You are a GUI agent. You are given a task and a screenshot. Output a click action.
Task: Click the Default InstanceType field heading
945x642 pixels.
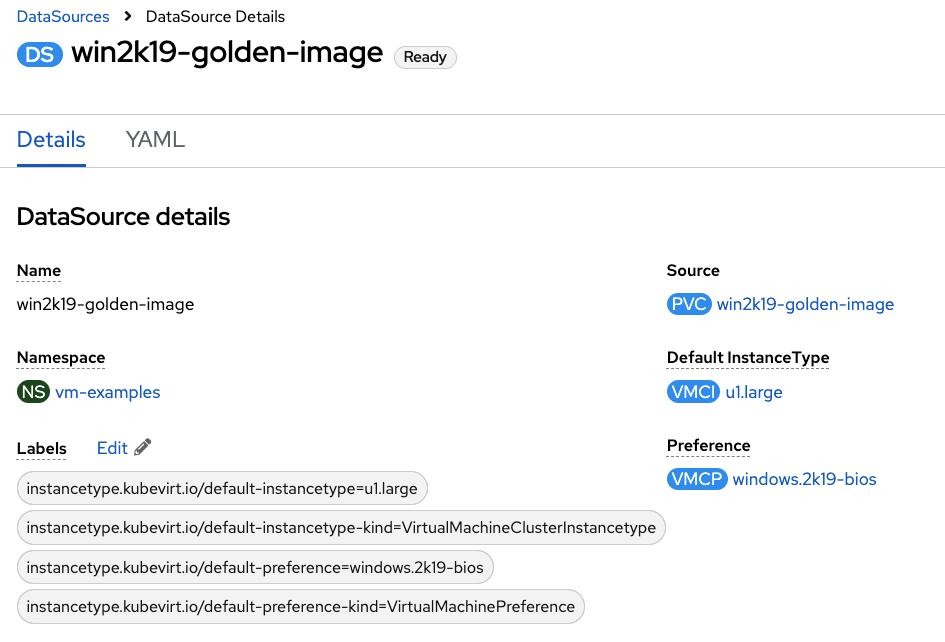(748, 358)
